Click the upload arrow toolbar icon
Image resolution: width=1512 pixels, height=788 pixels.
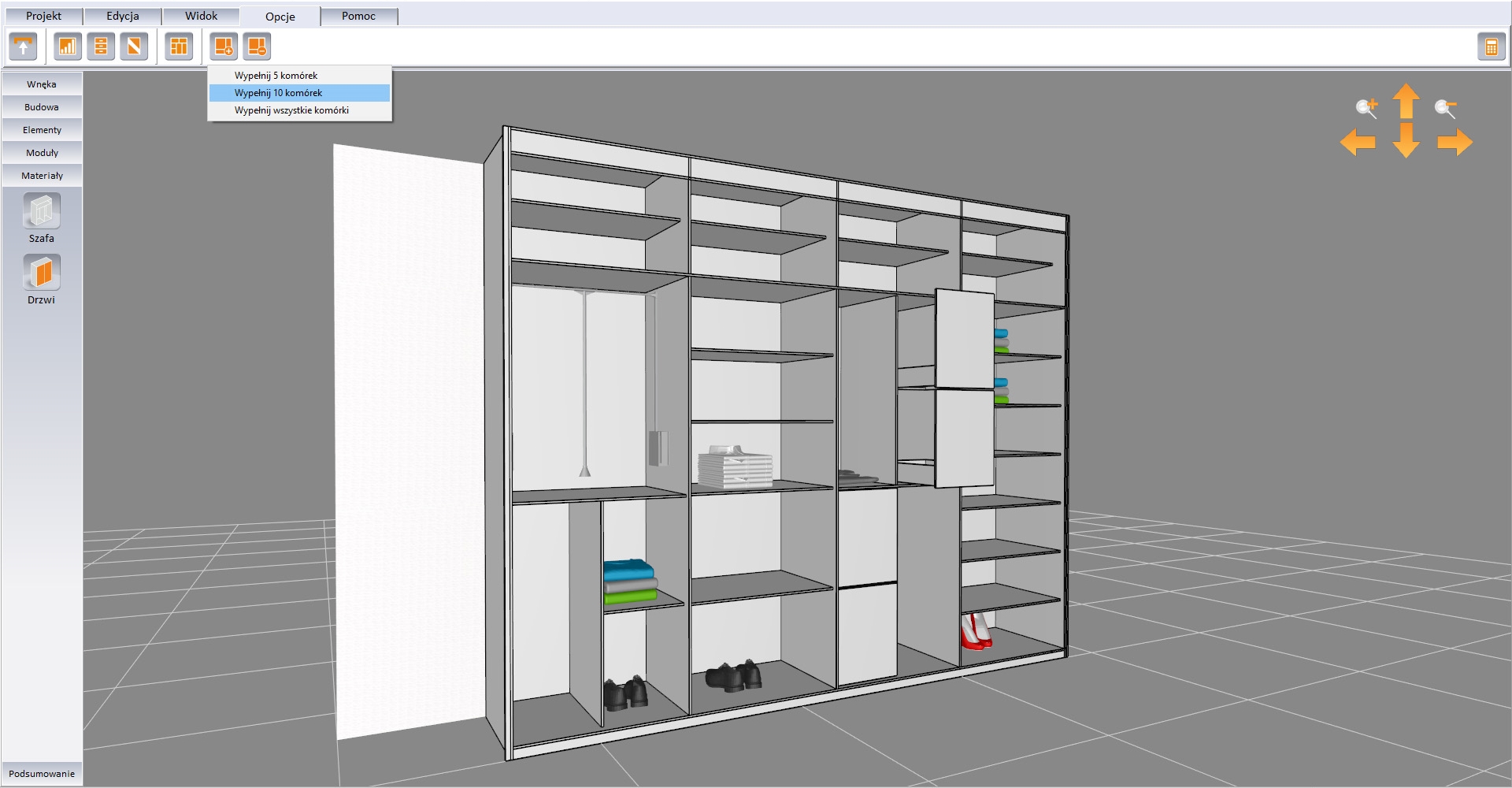click(23, 47)
